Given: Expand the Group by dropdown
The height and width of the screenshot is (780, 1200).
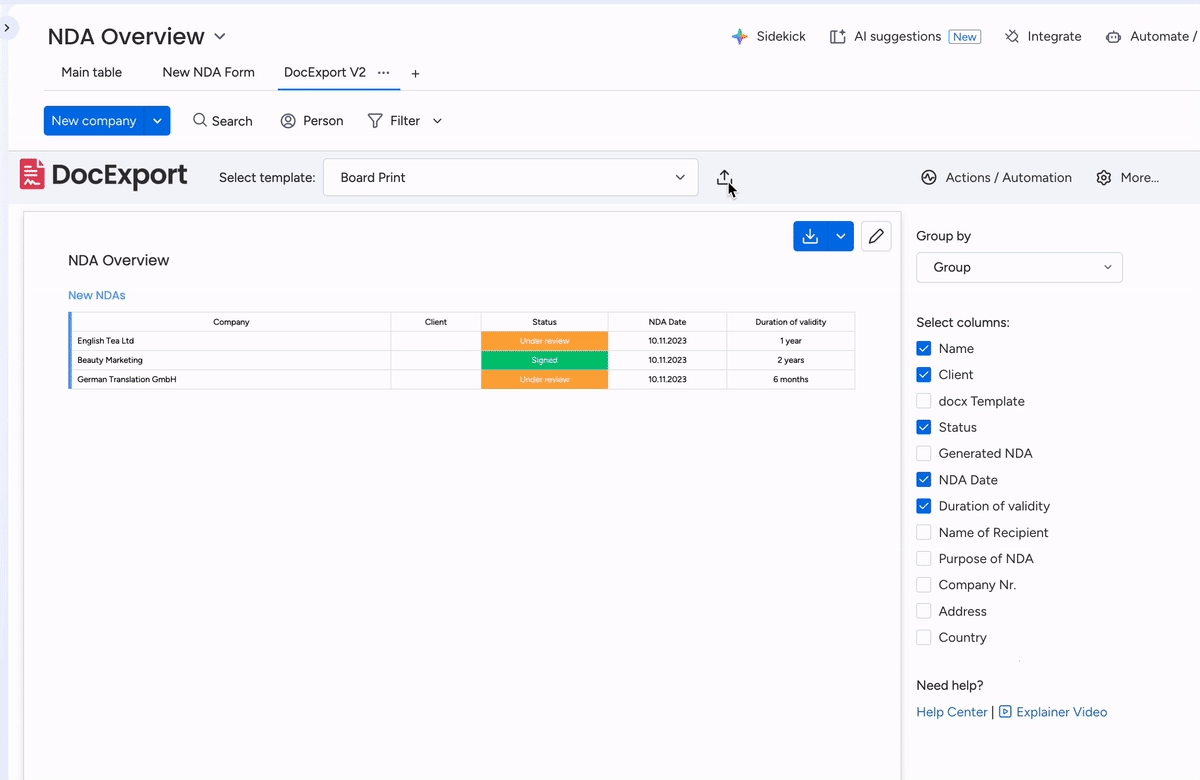Looking at the screenshot, I should 1019,267.
